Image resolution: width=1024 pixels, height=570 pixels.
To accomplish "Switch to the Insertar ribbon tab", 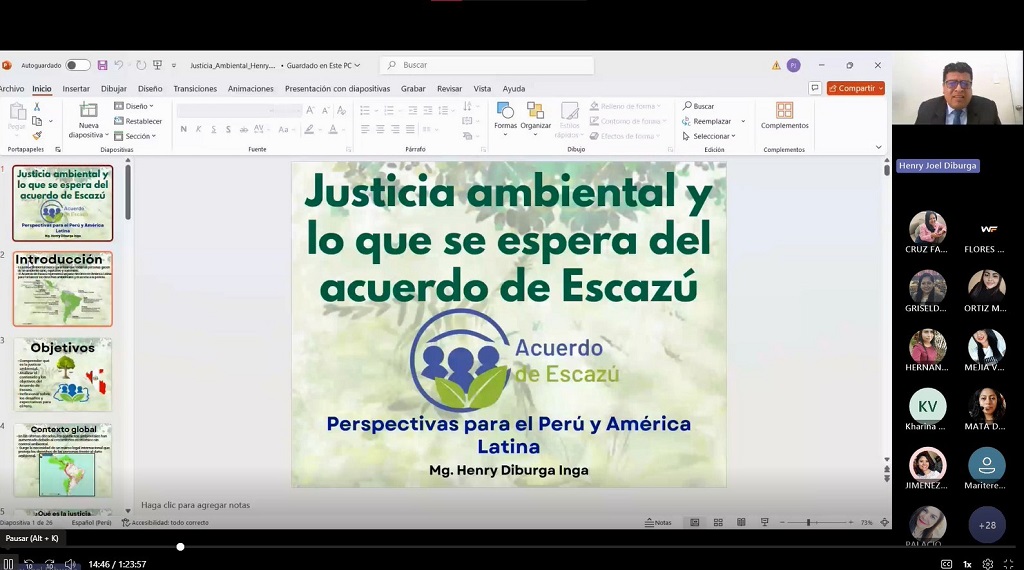I will coord(76,88).
